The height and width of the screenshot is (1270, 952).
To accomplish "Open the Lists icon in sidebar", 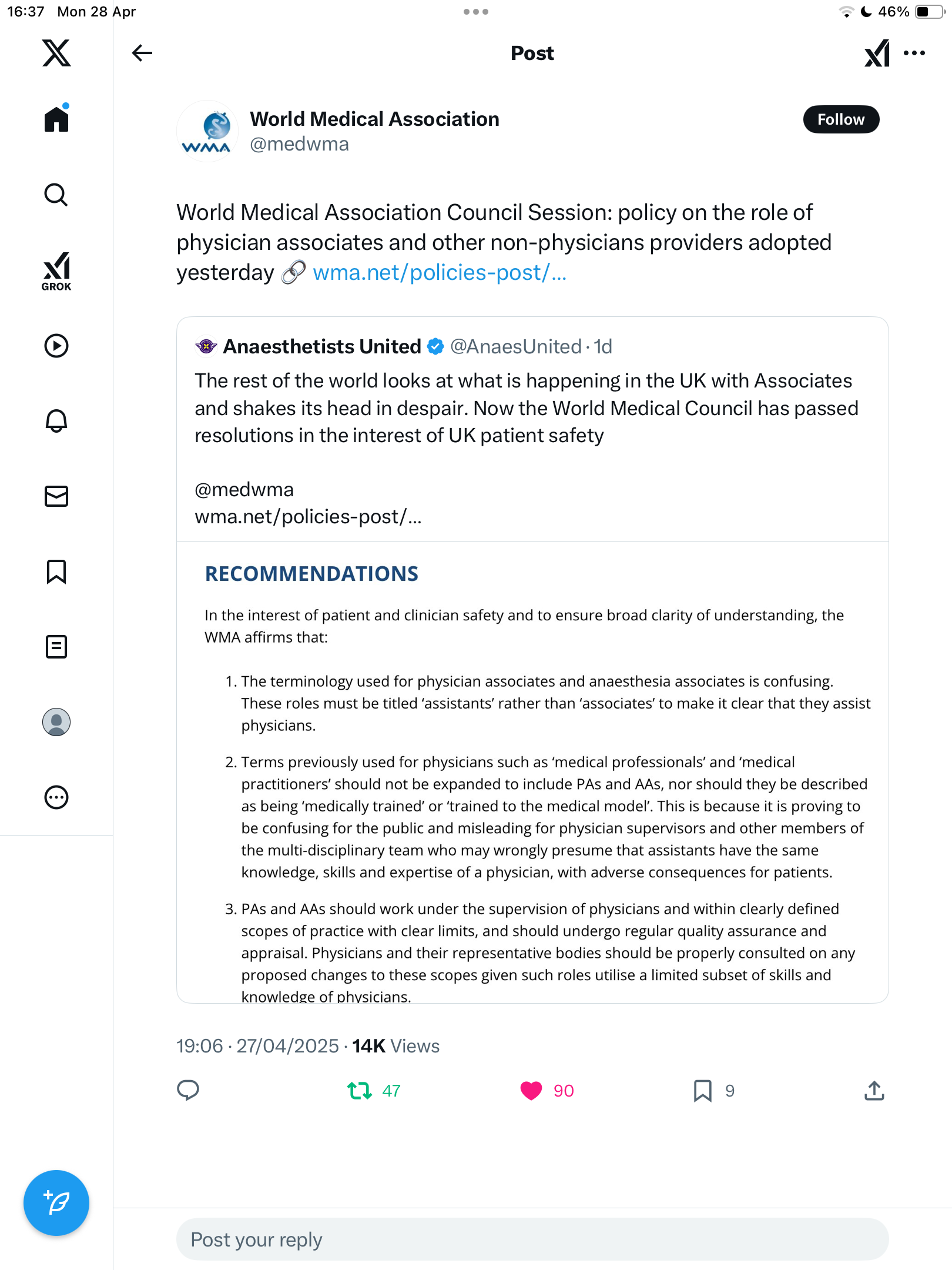I will (56, 647).
